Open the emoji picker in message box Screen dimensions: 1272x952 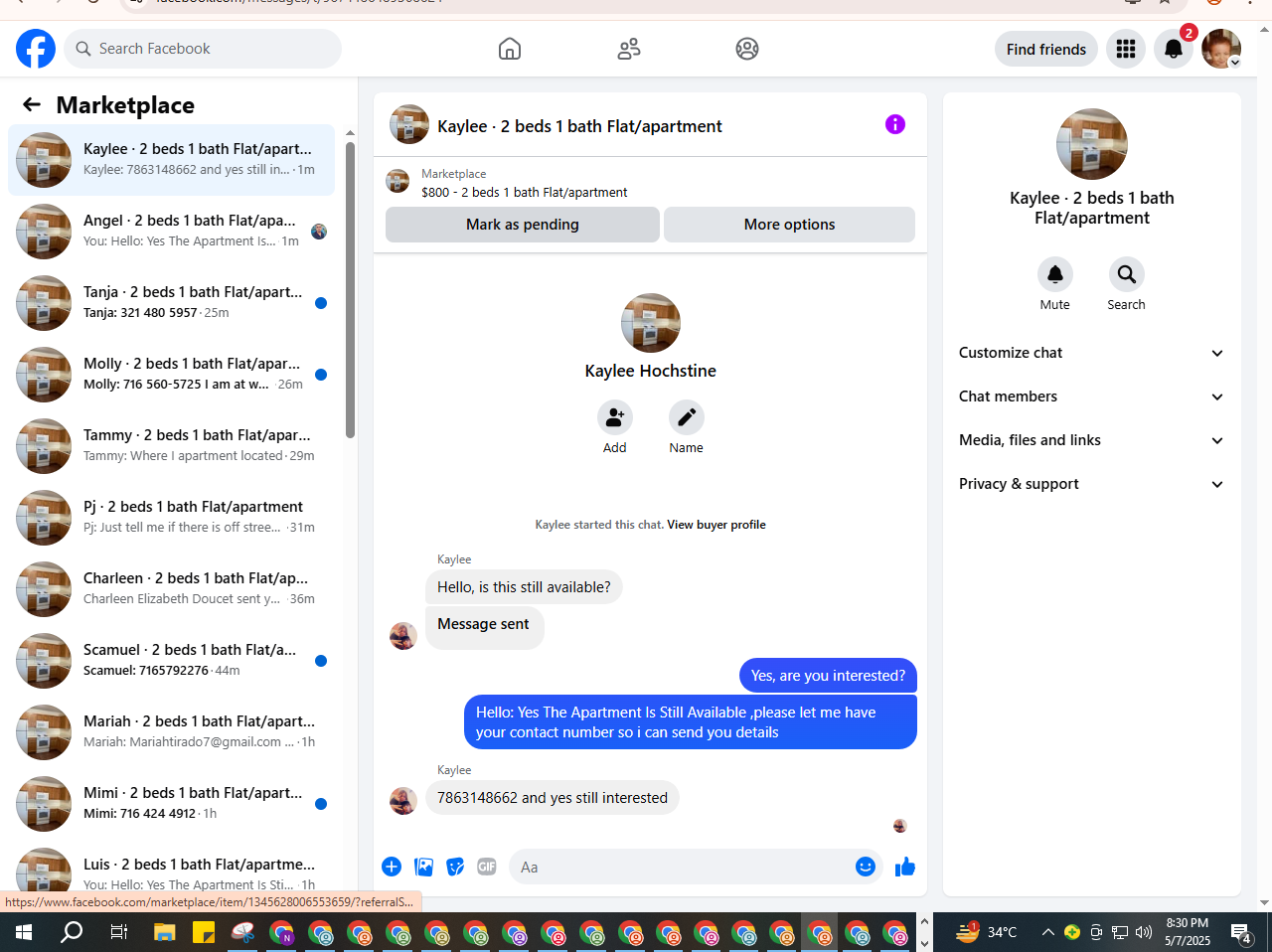866,867
